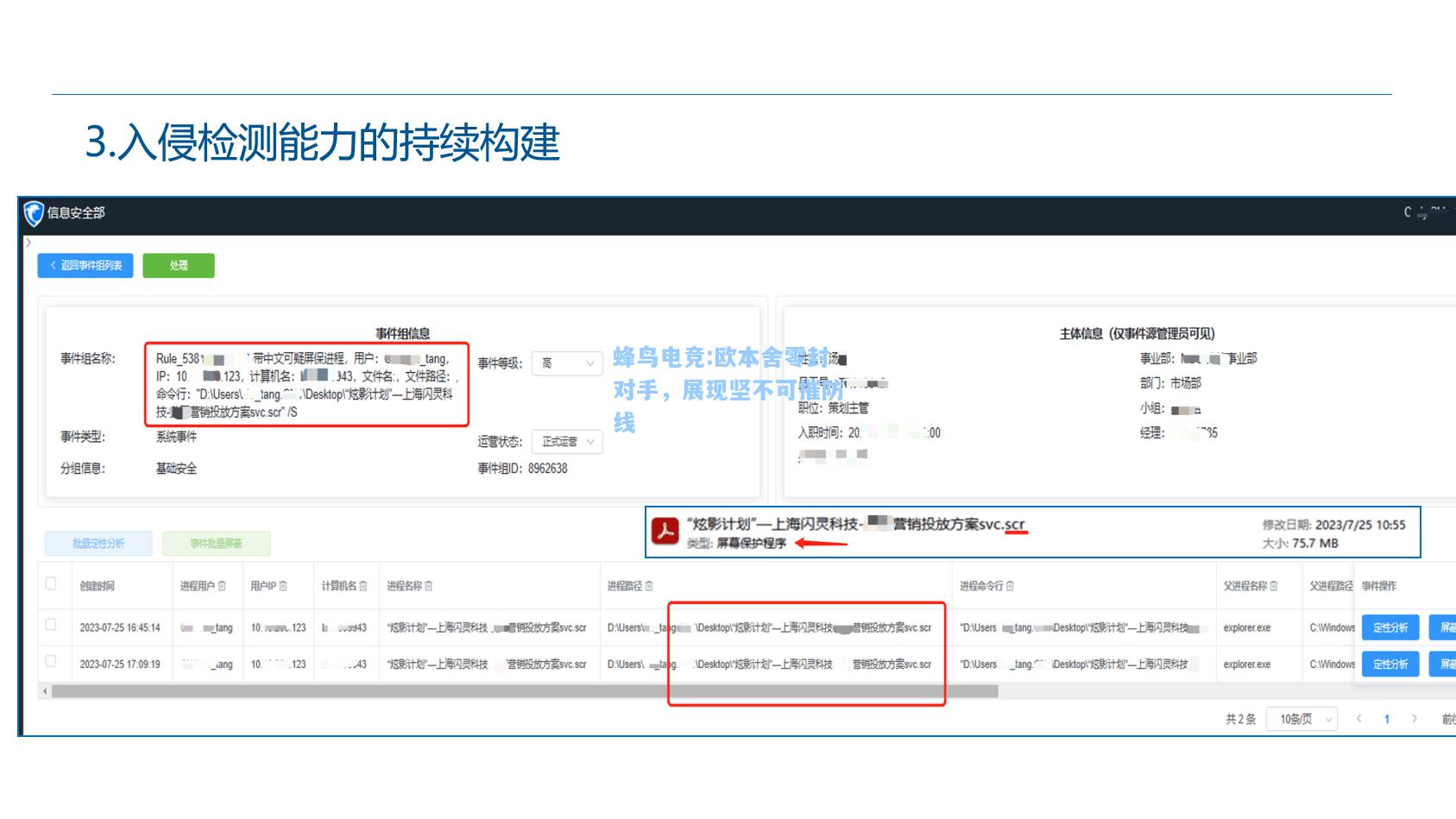Click the 事件批量屏蔽 button
The image size is (1456, 819).
217,544
